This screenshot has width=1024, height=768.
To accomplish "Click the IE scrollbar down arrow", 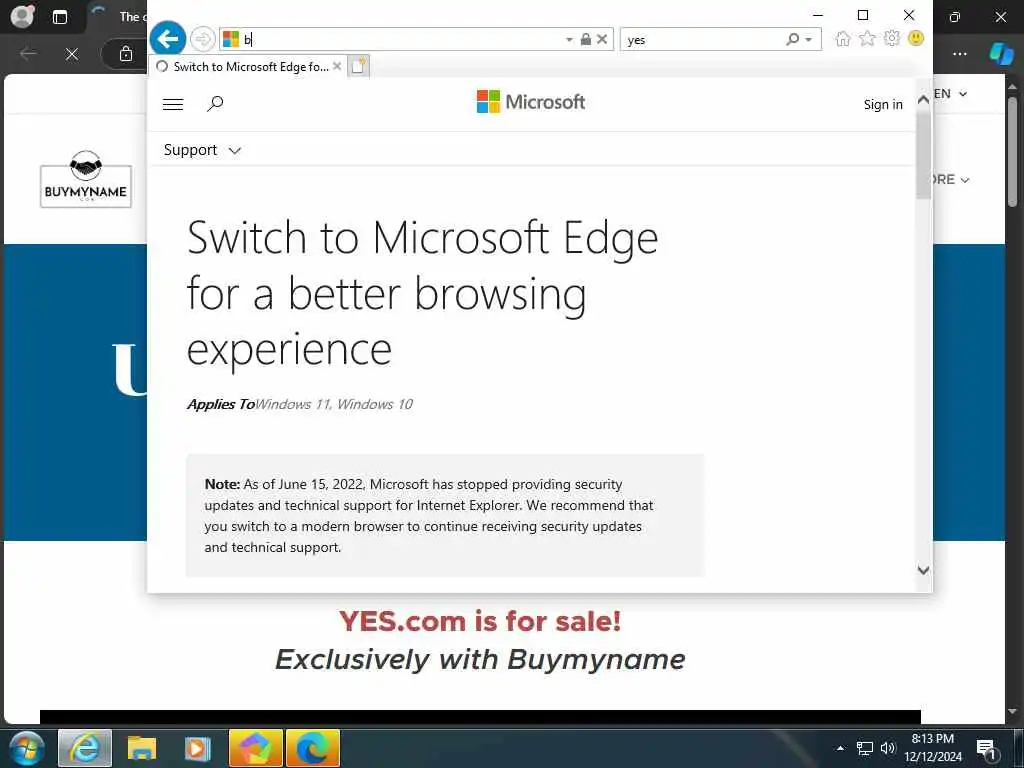I will pos(923,570).
